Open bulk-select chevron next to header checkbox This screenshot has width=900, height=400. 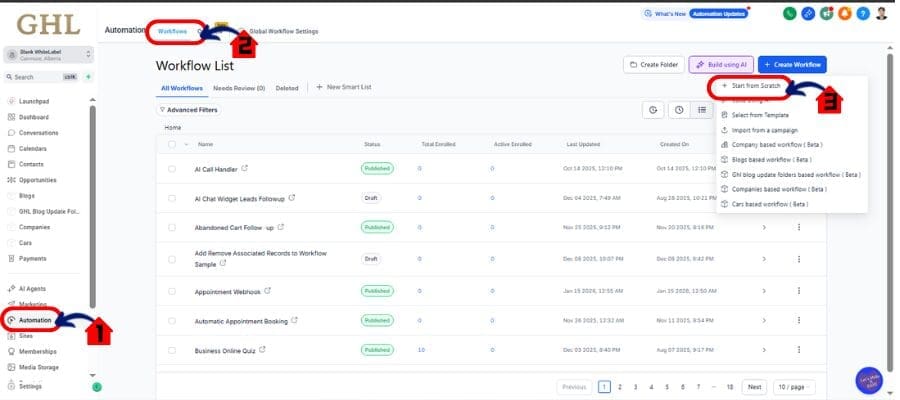coord(186,145)
